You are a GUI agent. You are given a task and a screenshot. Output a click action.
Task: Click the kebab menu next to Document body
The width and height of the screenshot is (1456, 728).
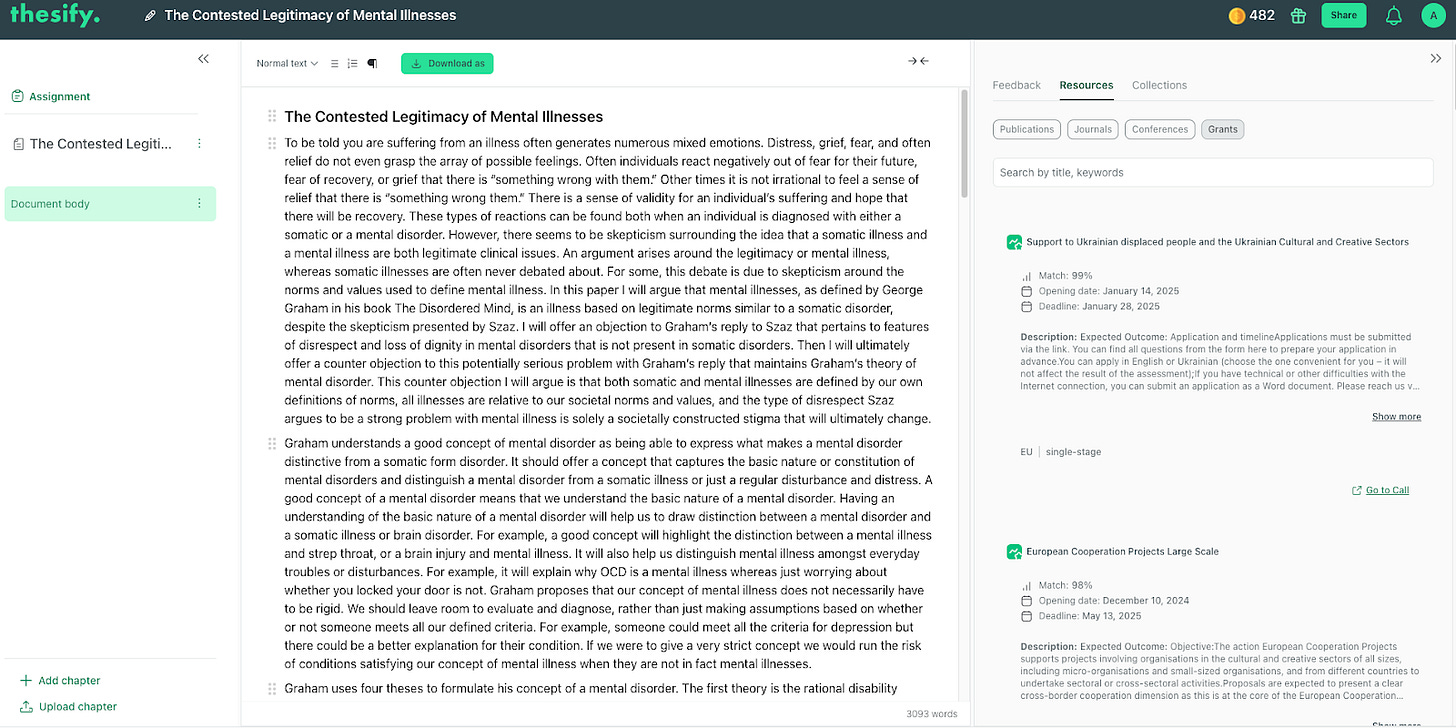[x=198, y=203]
